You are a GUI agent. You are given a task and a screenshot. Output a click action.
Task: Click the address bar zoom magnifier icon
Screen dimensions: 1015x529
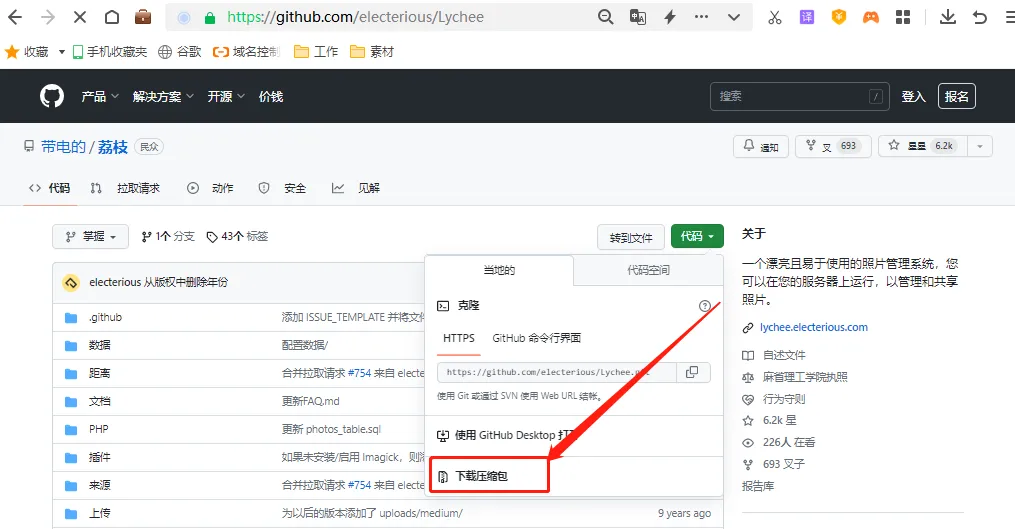click(x=605, y=17)
